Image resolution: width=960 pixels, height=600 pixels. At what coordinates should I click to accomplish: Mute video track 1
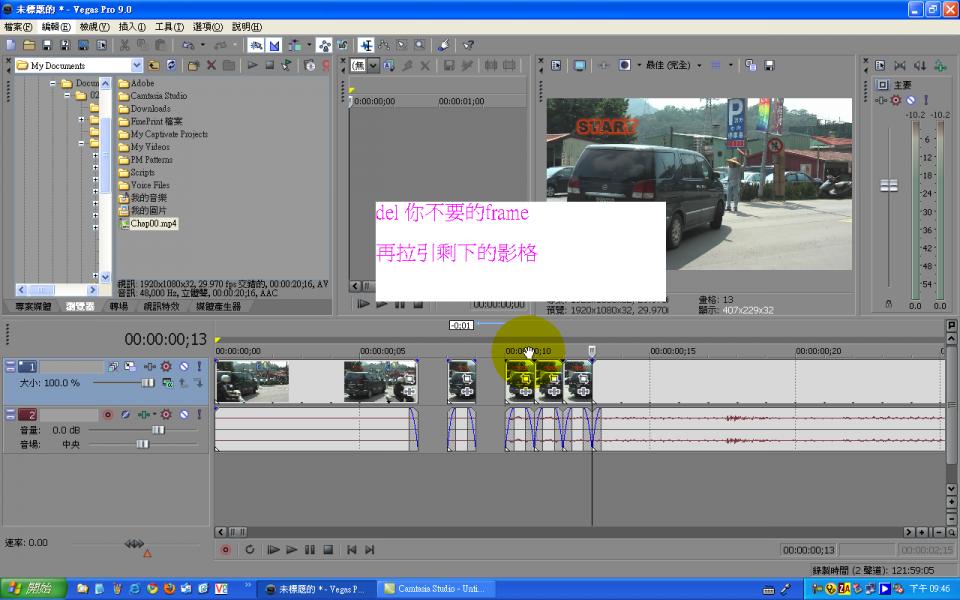tap(183, 367)
